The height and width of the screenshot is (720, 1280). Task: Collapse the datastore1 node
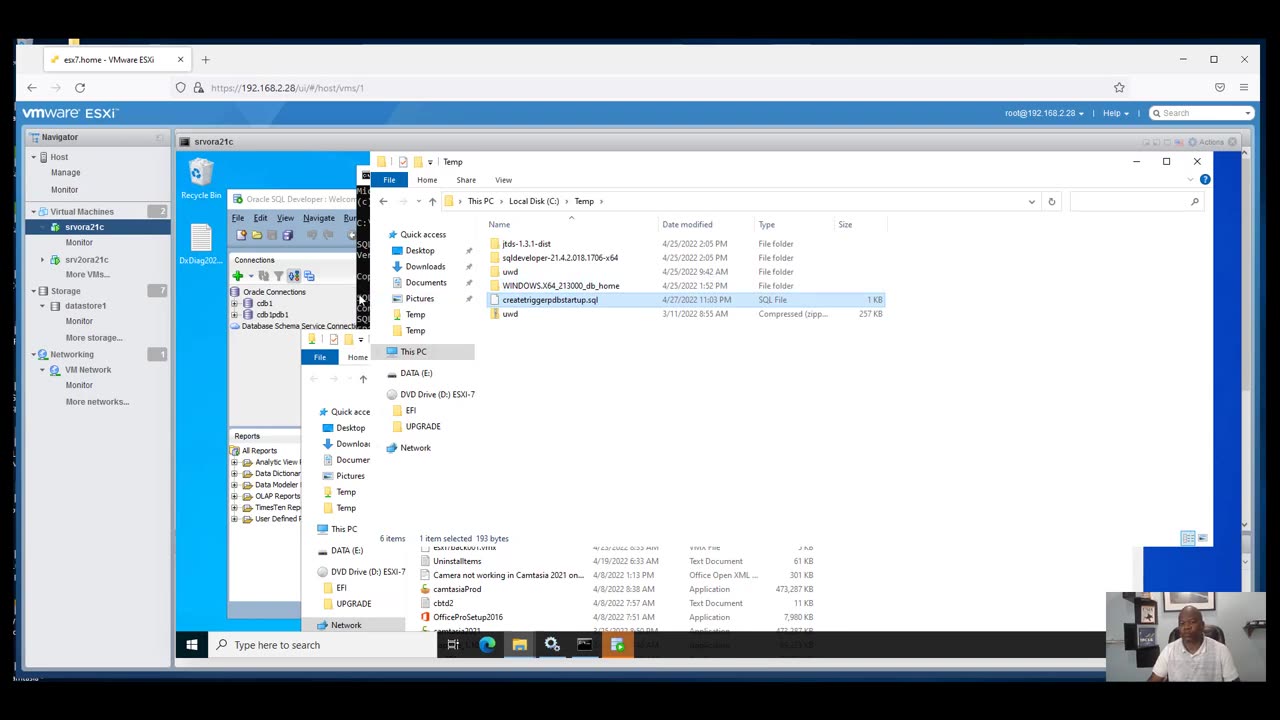click(42, 306)
